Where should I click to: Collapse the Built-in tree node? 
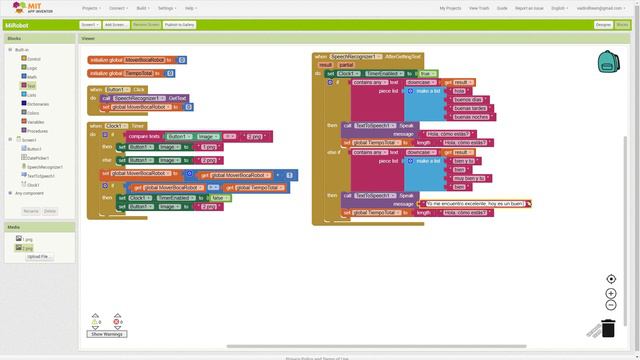point(10,49)
